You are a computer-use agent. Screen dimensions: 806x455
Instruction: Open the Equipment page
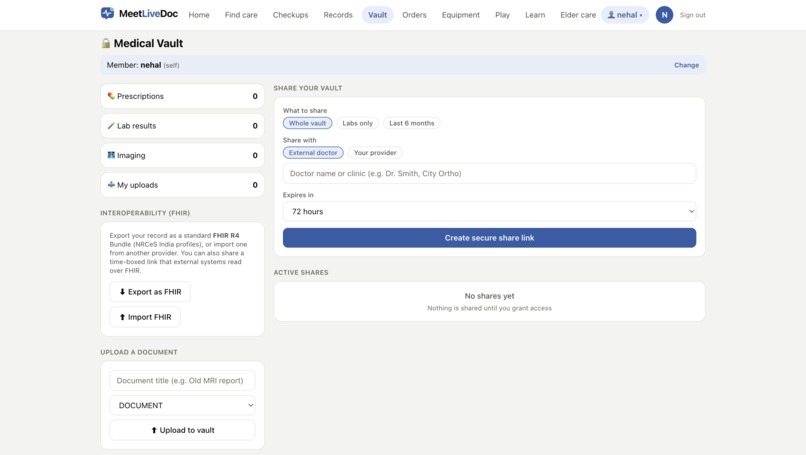point(461,15)
